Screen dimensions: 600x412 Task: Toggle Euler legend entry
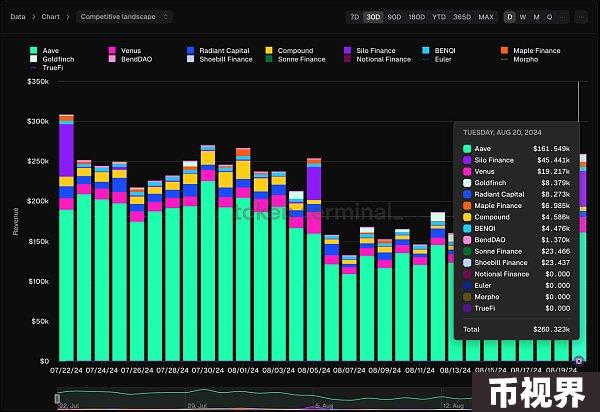click(x=437, y=59)
